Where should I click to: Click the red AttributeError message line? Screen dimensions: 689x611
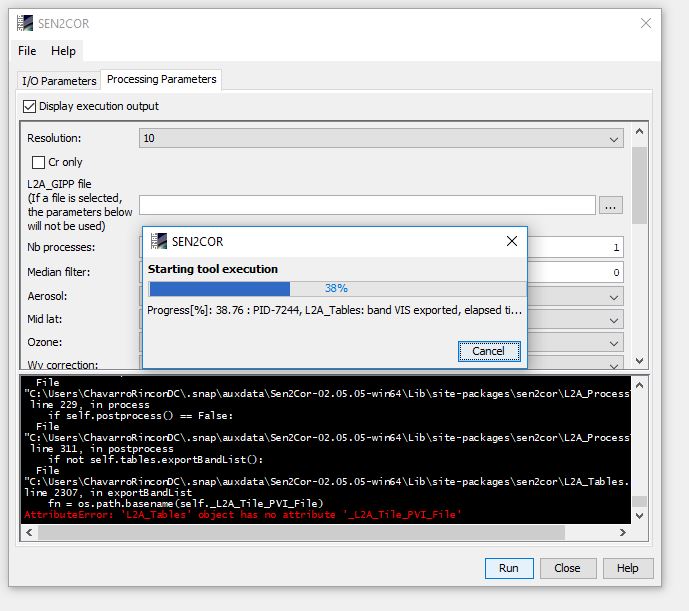(x=243, y=515)
